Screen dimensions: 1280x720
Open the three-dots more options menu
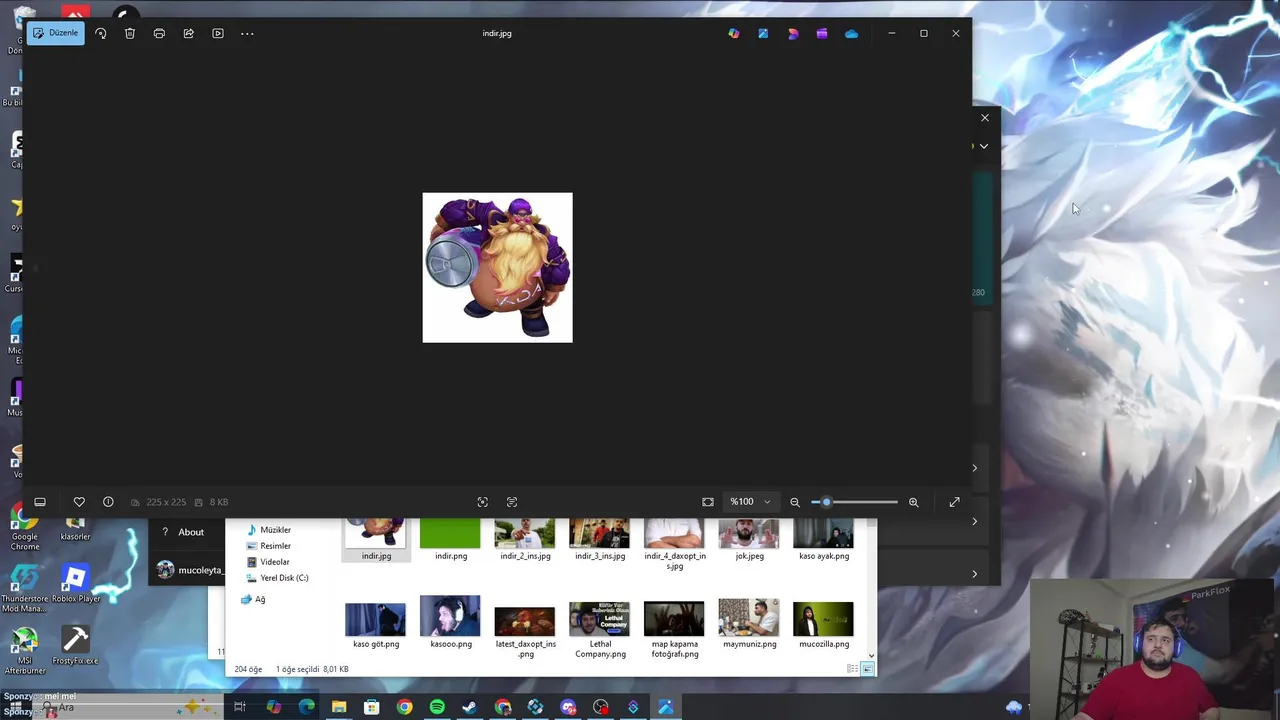[247, 33]
